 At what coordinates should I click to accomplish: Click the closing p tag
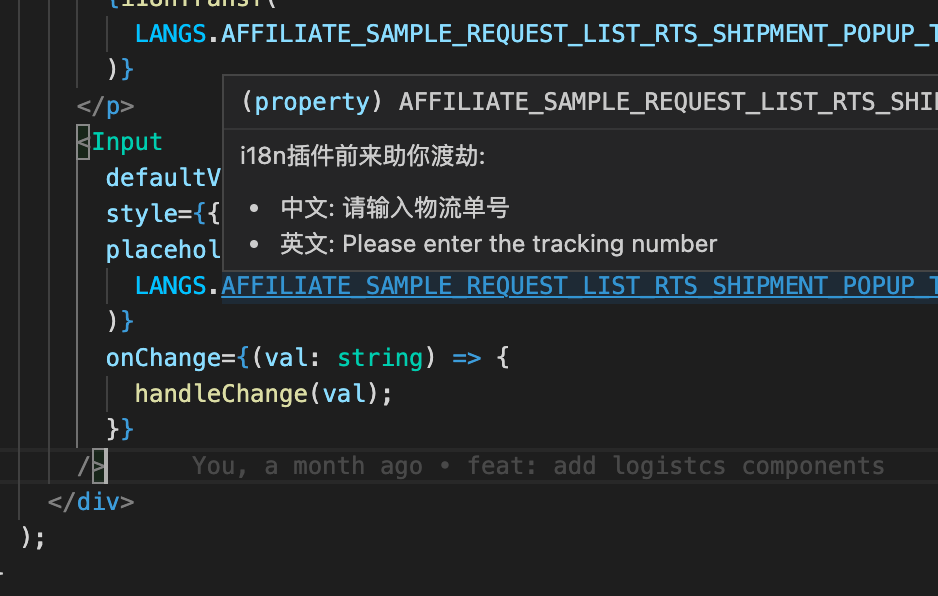click(105, 106)
